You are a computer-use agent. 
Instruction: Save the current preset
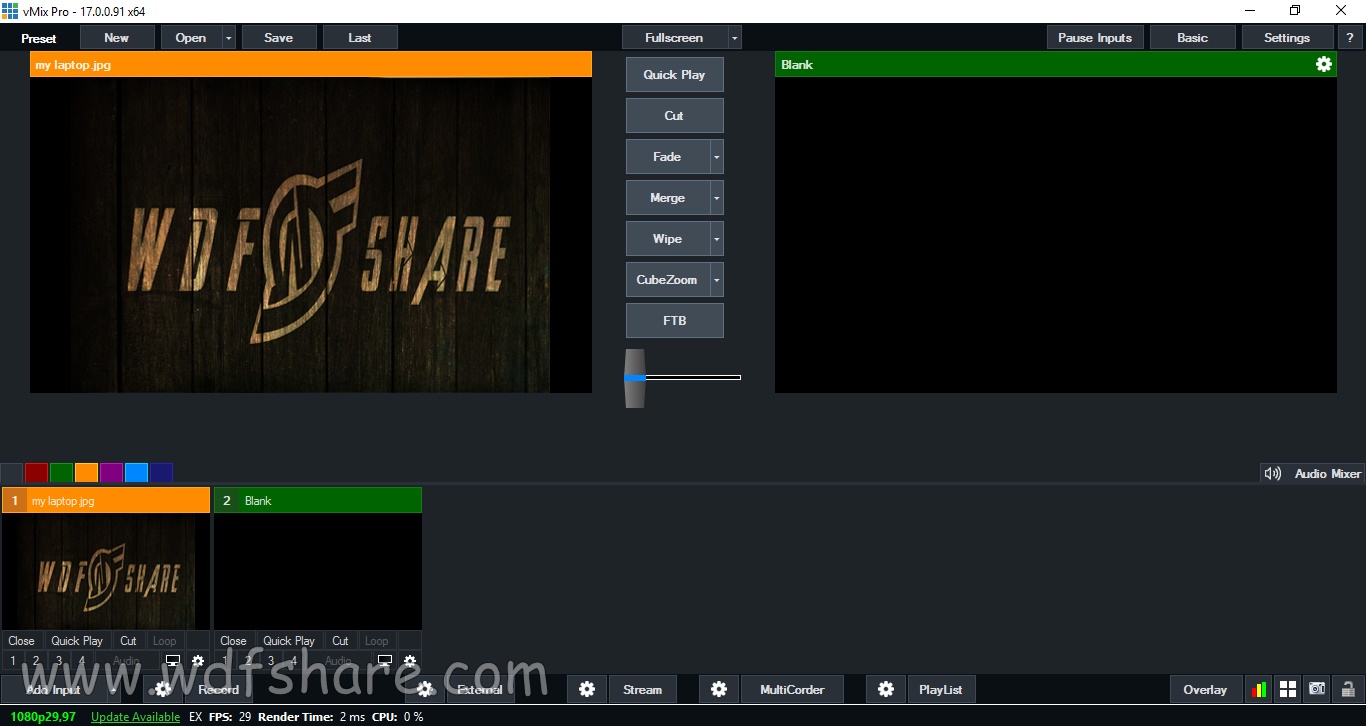(279, 37)
